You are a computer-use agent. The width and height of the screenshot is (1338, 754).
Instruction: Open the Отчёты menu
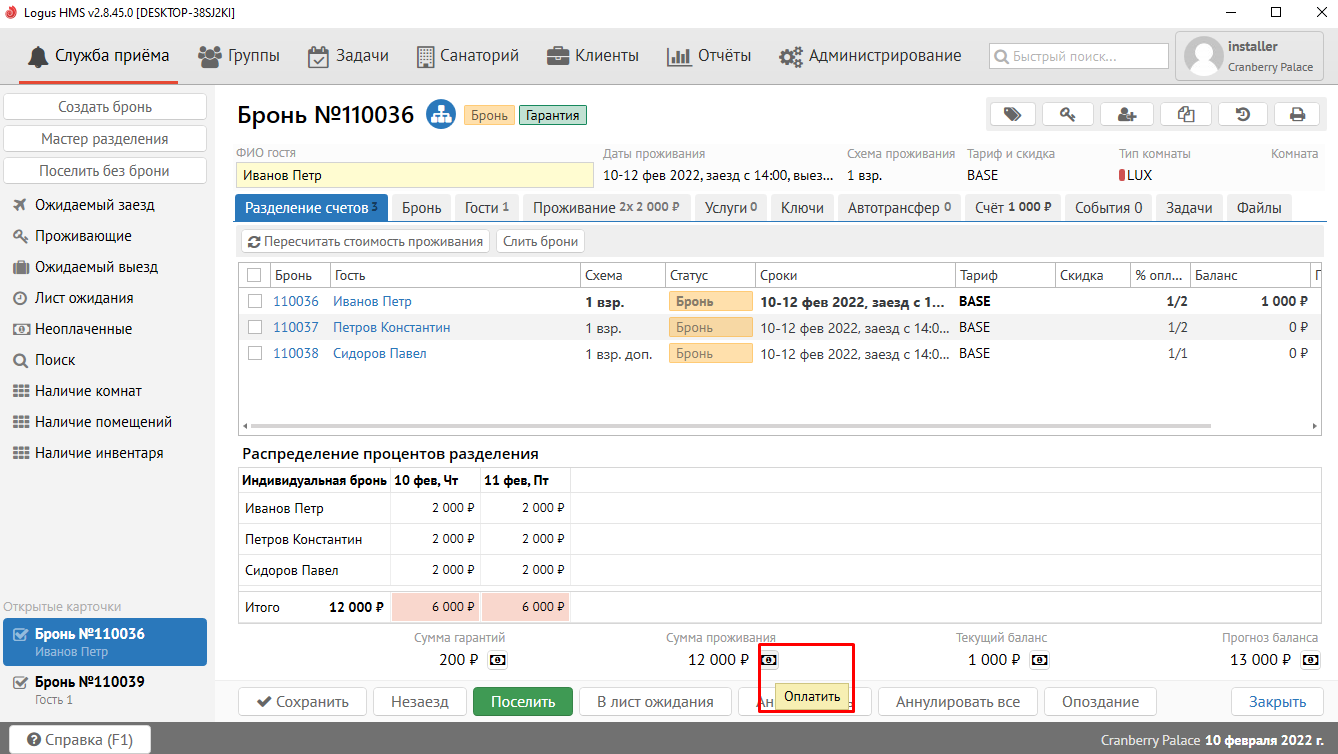709,56
